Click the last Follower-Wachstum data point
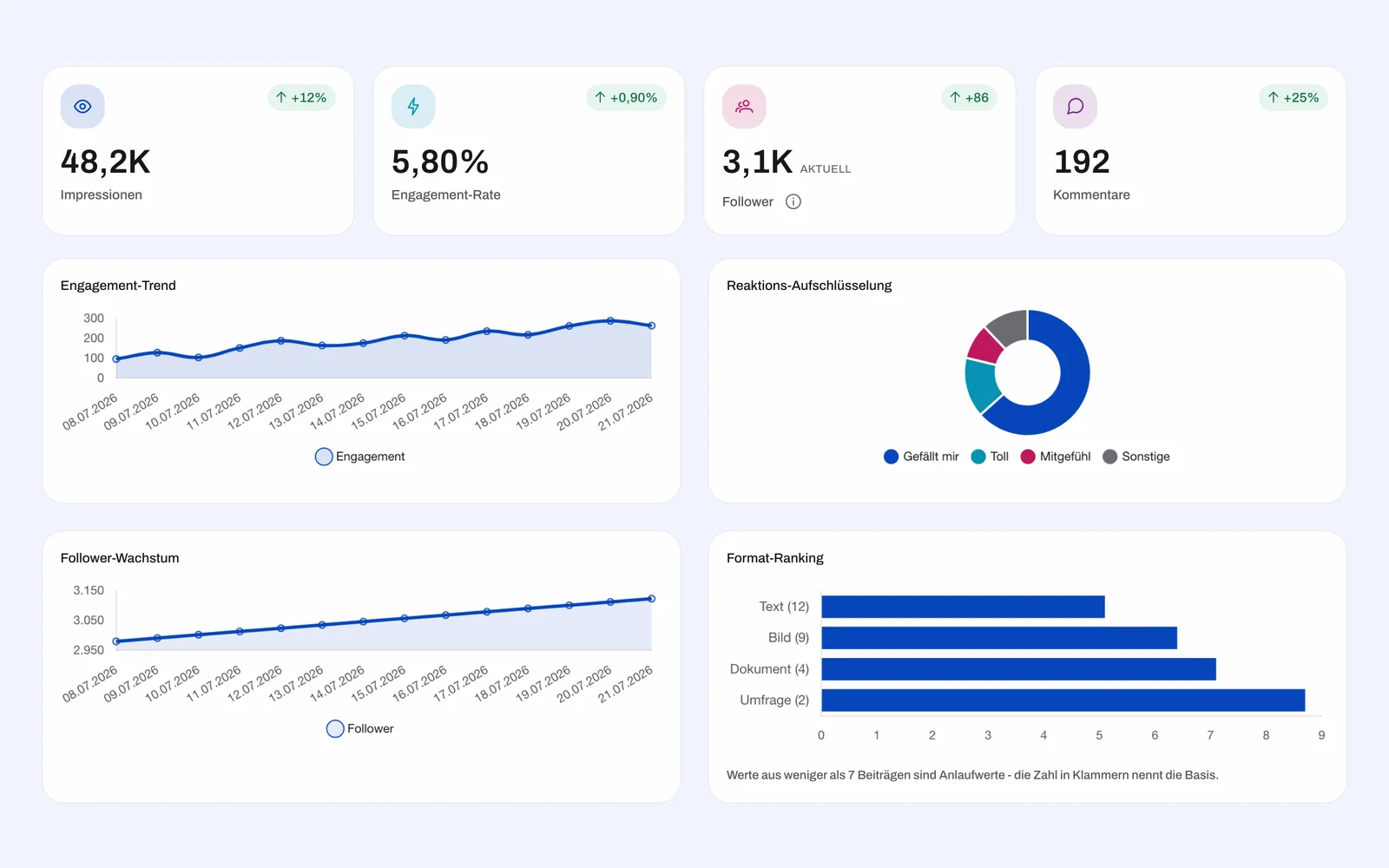Screen dimensions: 1389x868 (652, 599)
